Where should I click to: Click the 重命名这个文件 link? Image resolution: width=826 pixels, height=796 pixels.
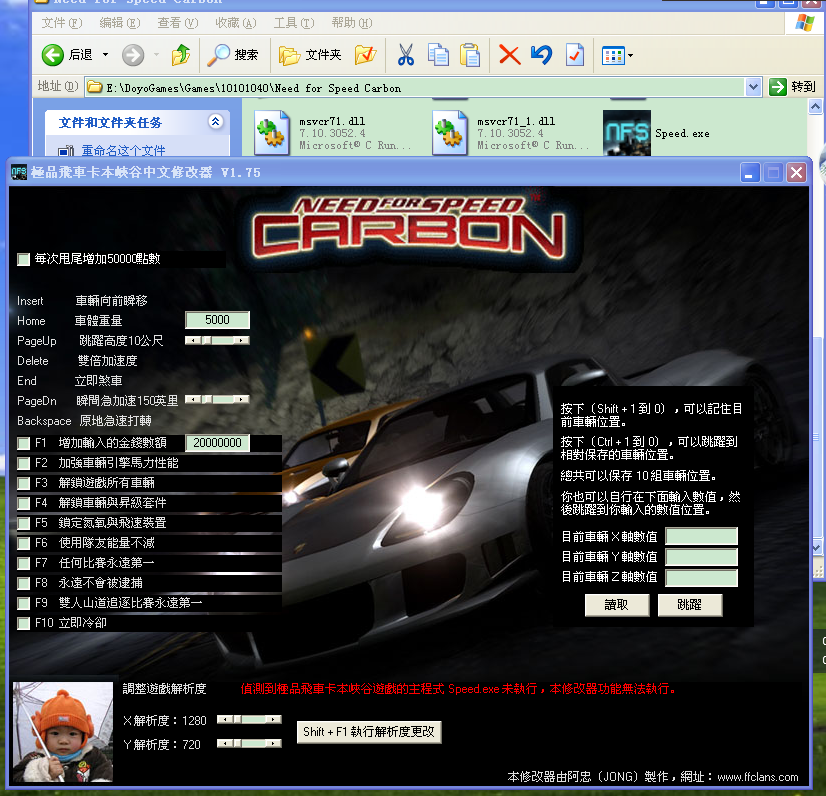[x=123, y=151]
